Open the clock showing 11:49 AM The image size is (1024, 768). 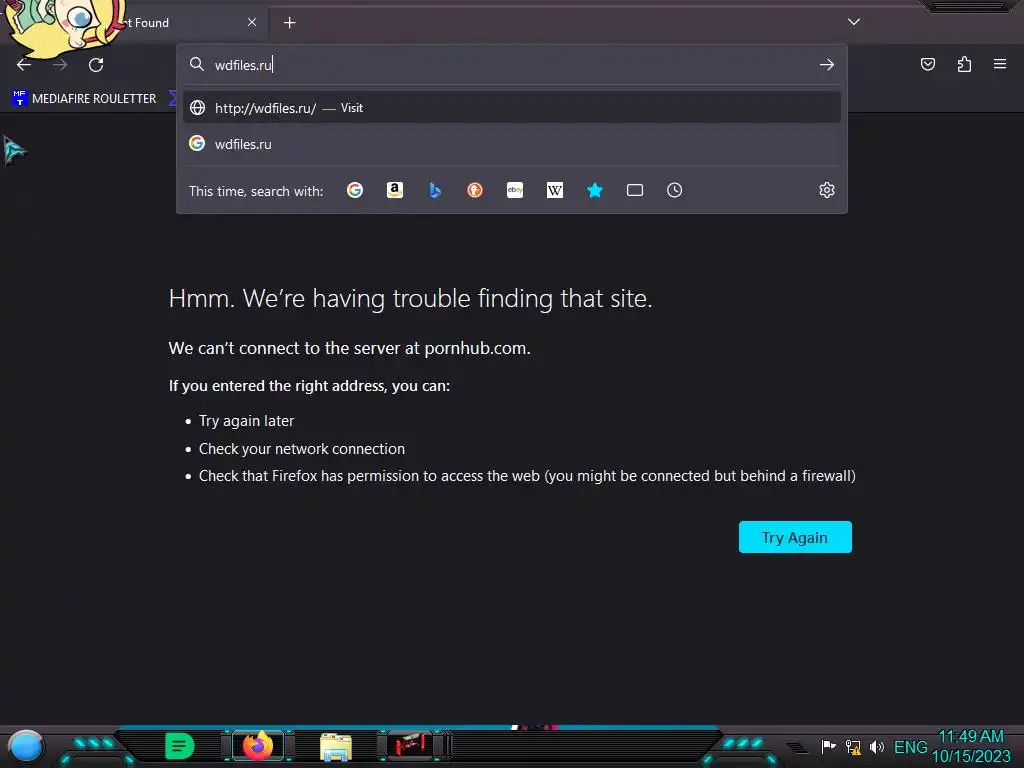[971, 746]
